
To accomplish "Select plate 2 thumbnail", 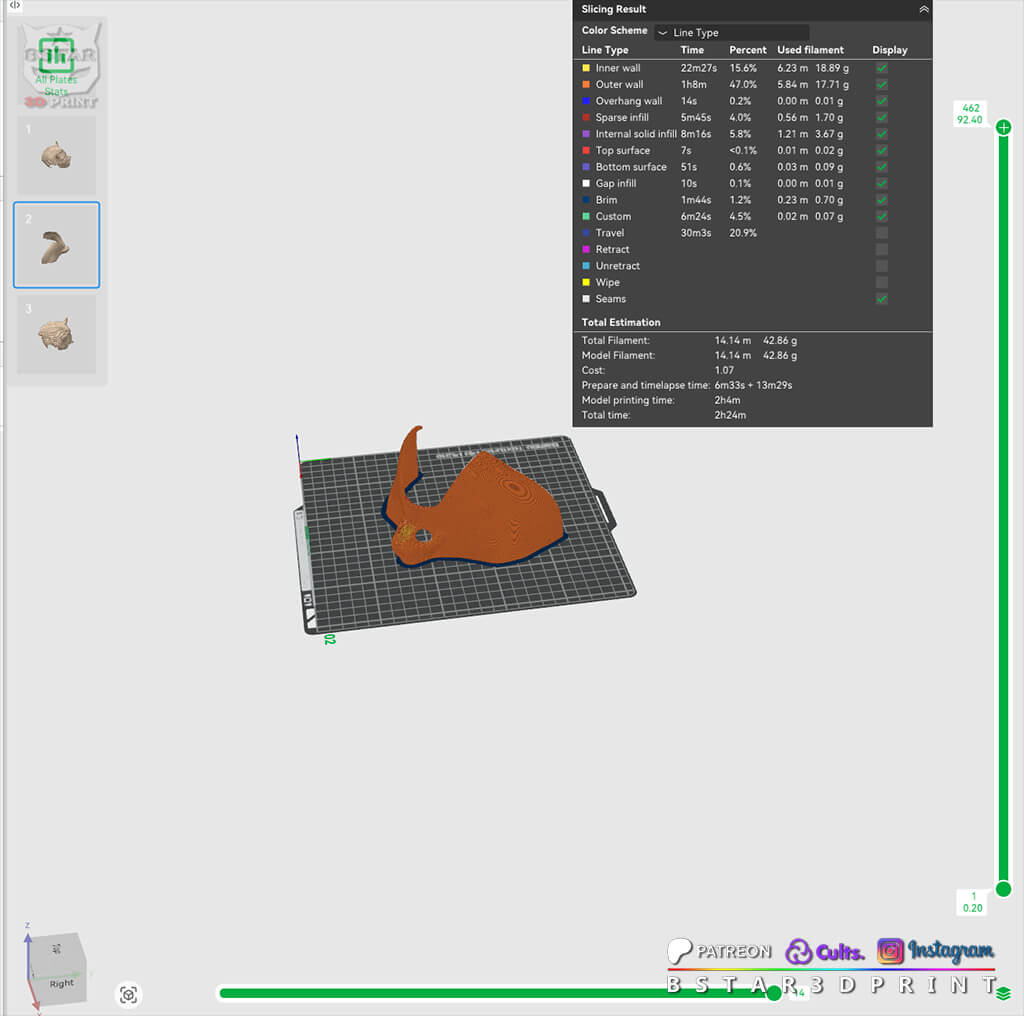I will point(57,245).
